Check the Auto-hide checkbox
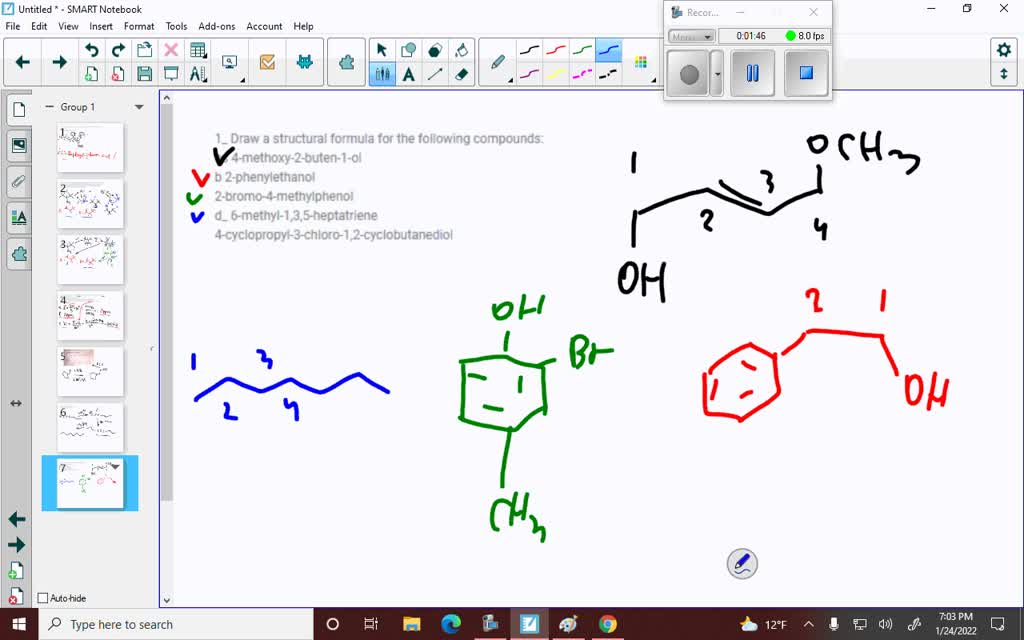The width and height of the screenshot is (1024, 640). pyautogui.click(x=44, y=597)
